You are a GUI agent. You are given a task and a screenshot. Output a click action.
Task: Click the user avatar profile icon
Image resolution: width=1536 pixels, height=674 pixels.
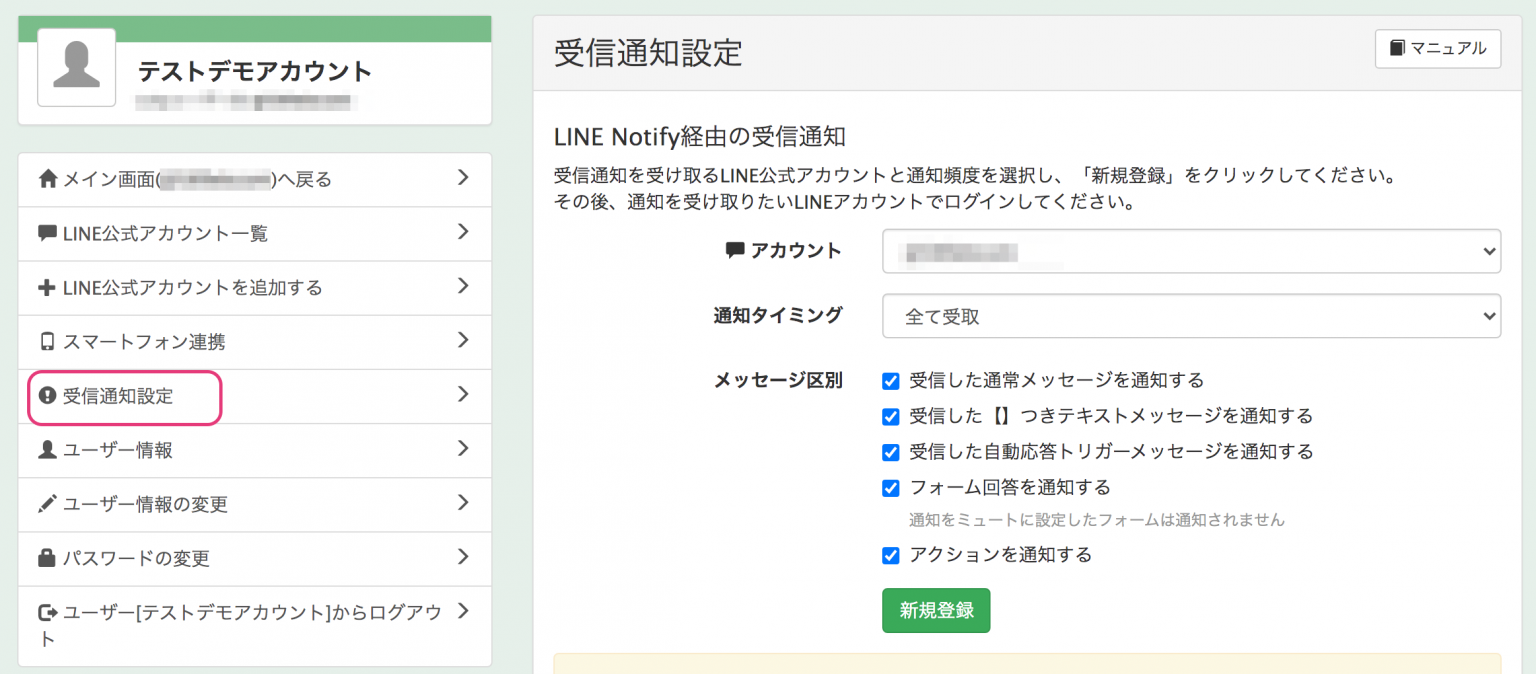[x=76, y=67]
